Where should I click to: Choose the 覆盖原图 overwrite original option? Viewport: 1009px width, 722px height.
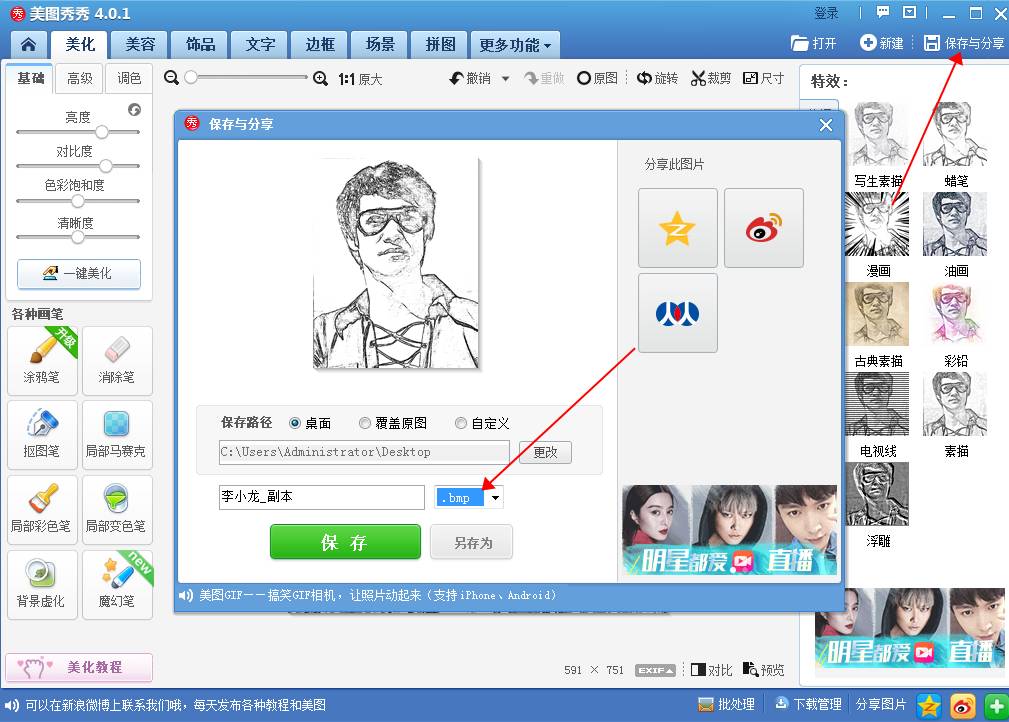[366, 423]
